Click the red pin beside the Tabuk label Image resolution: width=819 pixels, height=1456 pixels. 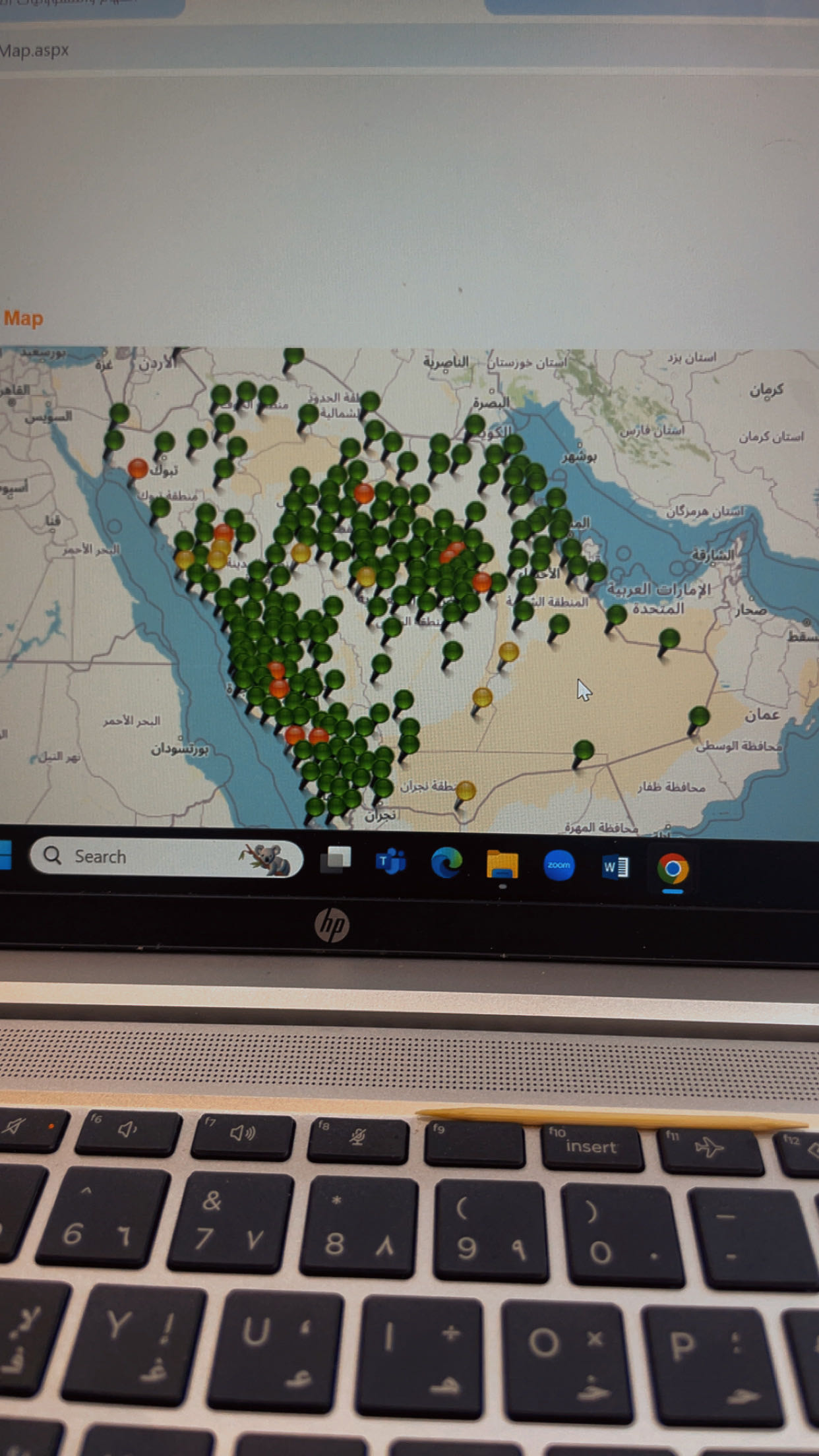click(138, 469)
